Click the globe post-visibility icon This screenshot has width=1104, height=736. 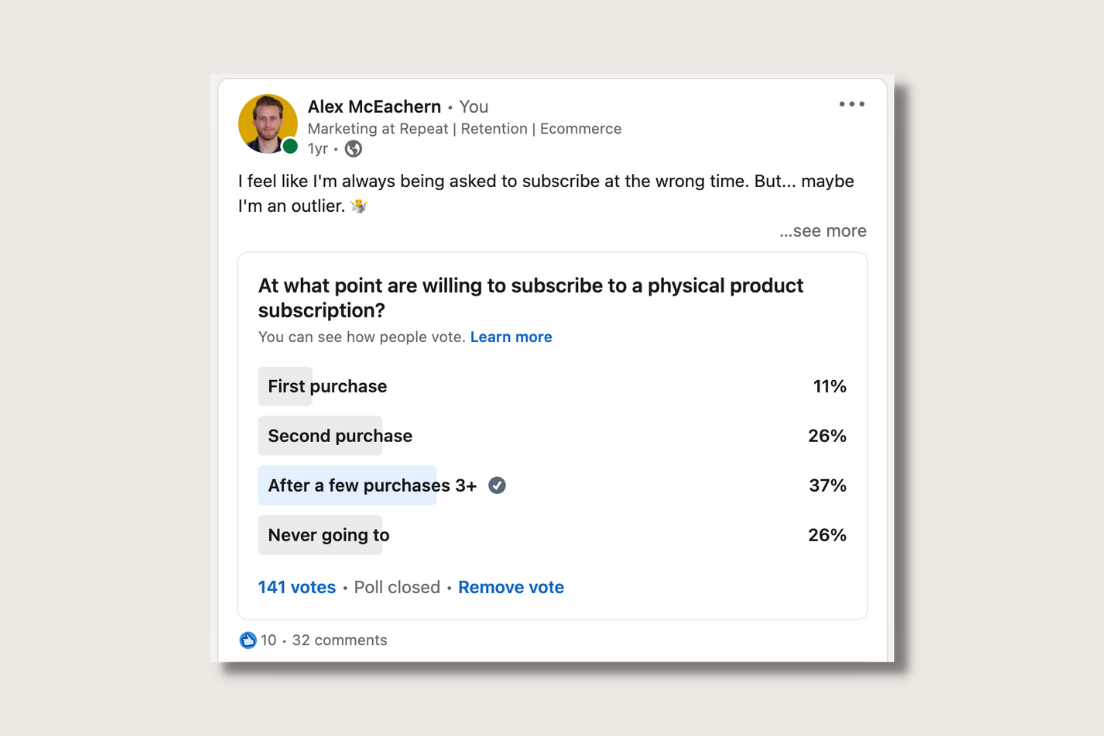tap(352, 148)
